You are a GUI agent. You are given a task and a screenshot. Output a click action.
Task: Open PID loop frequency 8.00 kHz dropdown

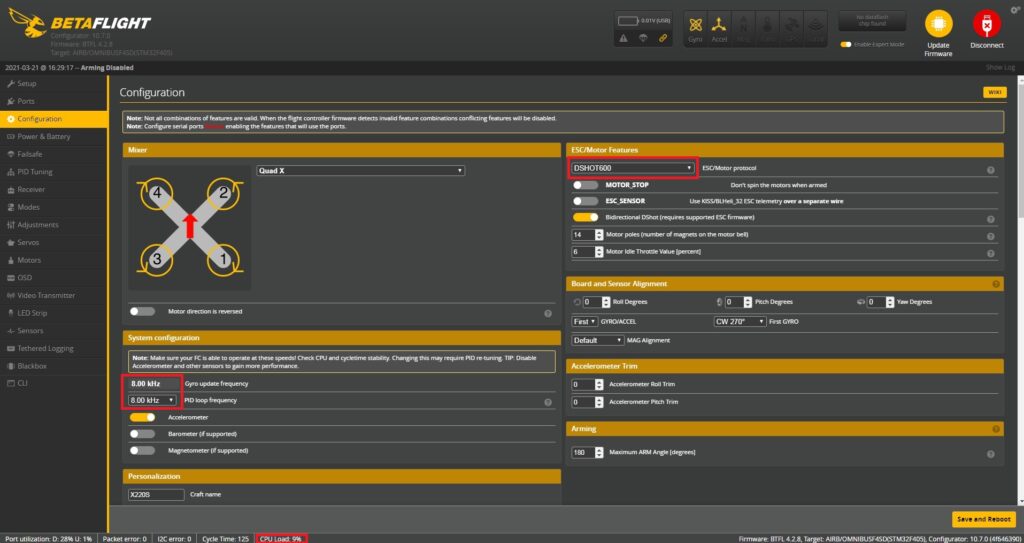(x=153, y=400)
